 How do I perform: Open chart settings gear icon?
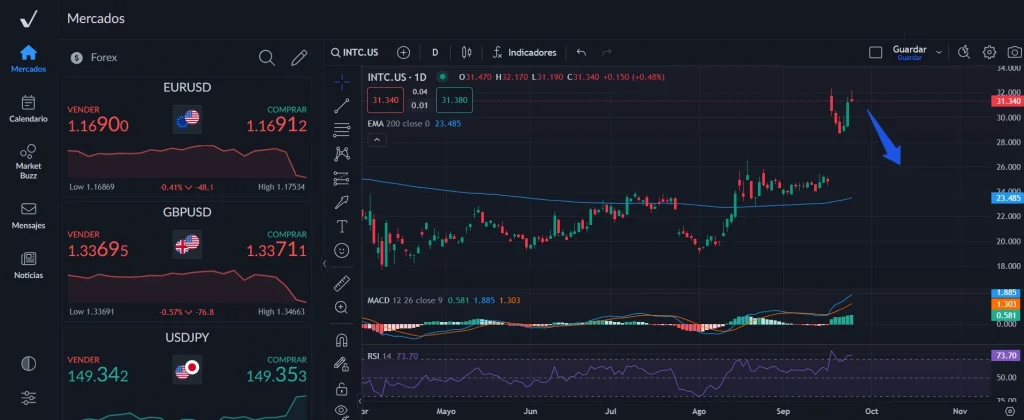pyautogui.click(x=989, y=52)
